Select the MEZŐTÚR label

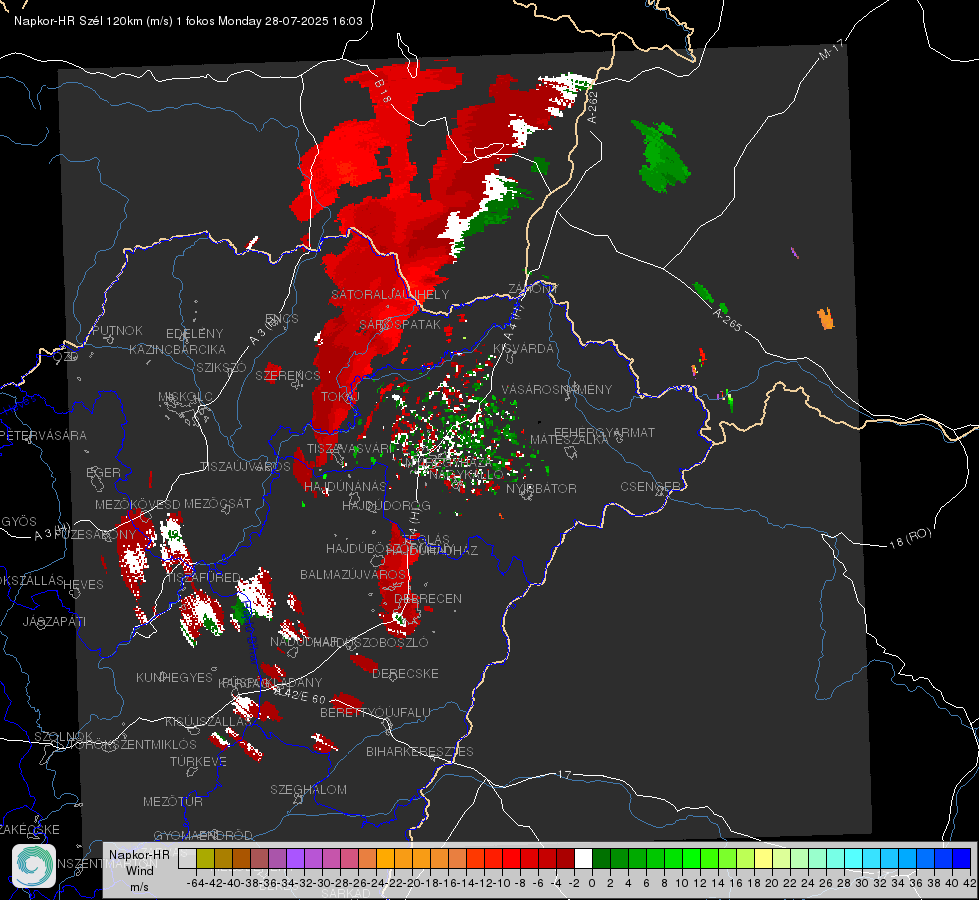coord(173,801)
